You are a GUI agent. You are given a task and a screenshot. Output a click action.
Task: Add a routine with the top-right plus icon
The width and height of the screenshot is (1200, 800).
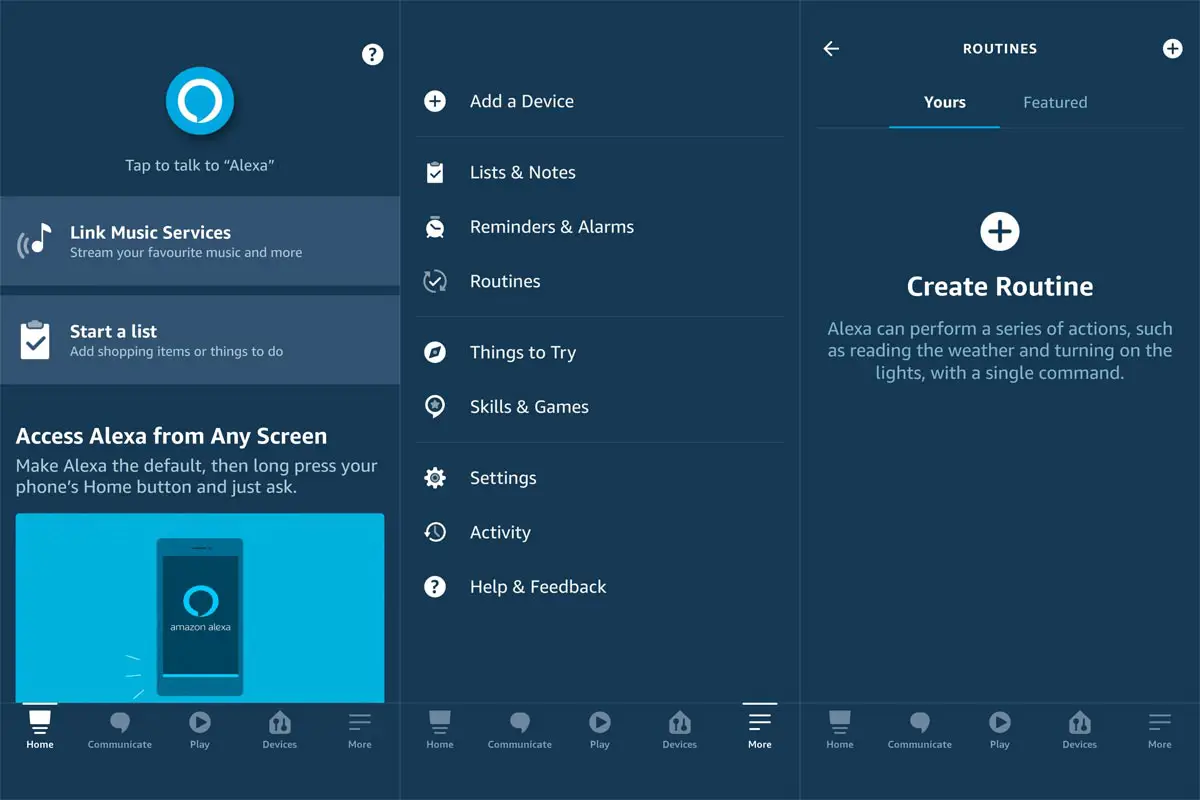pos(1173,48)
